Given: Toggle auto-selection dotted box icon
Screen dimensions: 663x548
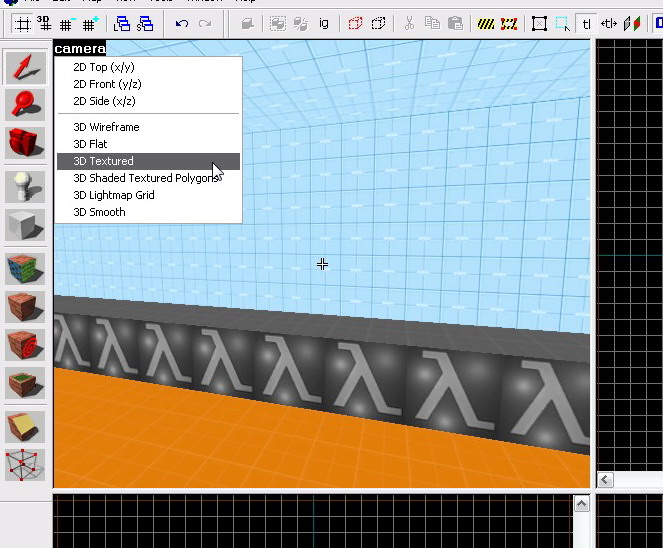Looking at the screenshot, I should [562, 24].
